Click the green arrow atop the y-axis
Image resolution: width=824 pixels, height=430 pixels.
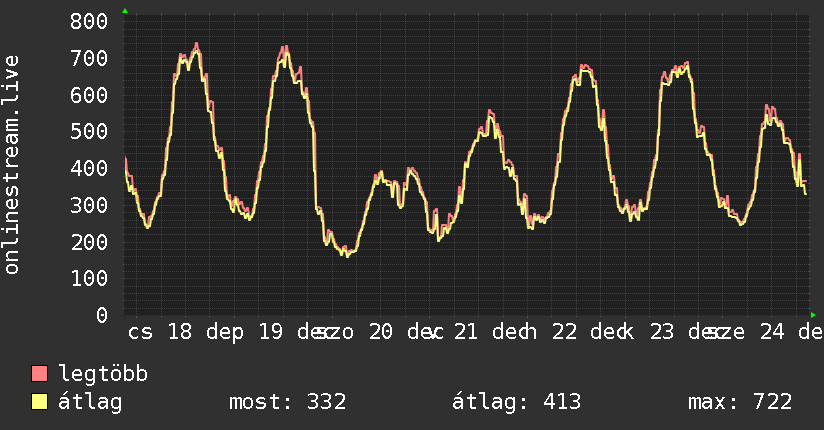click(x=125, y=11)
